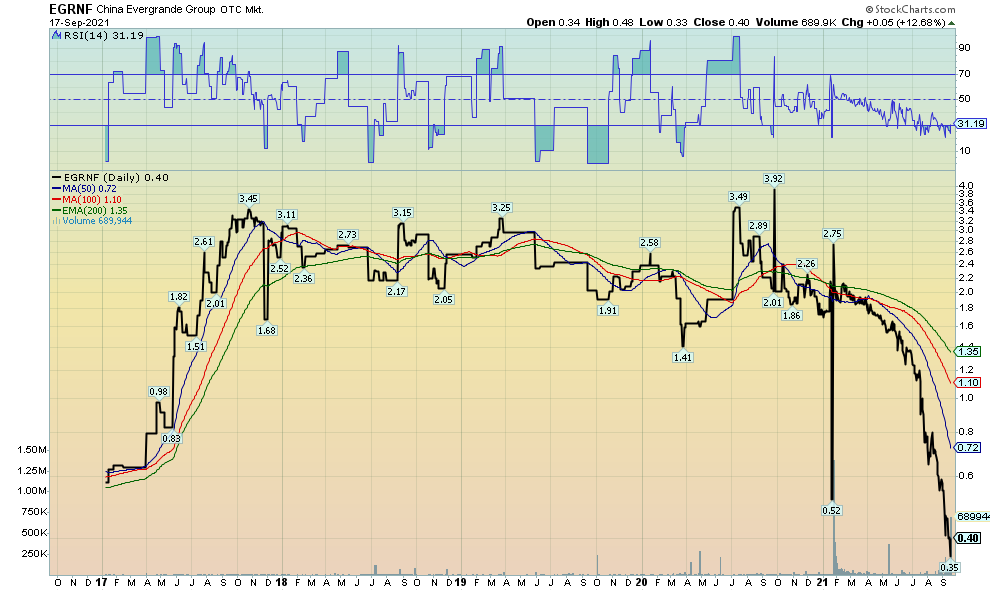Click the green 1.35 EMA value tag
This screenshot has height=591, width=990.
point(967,352)
